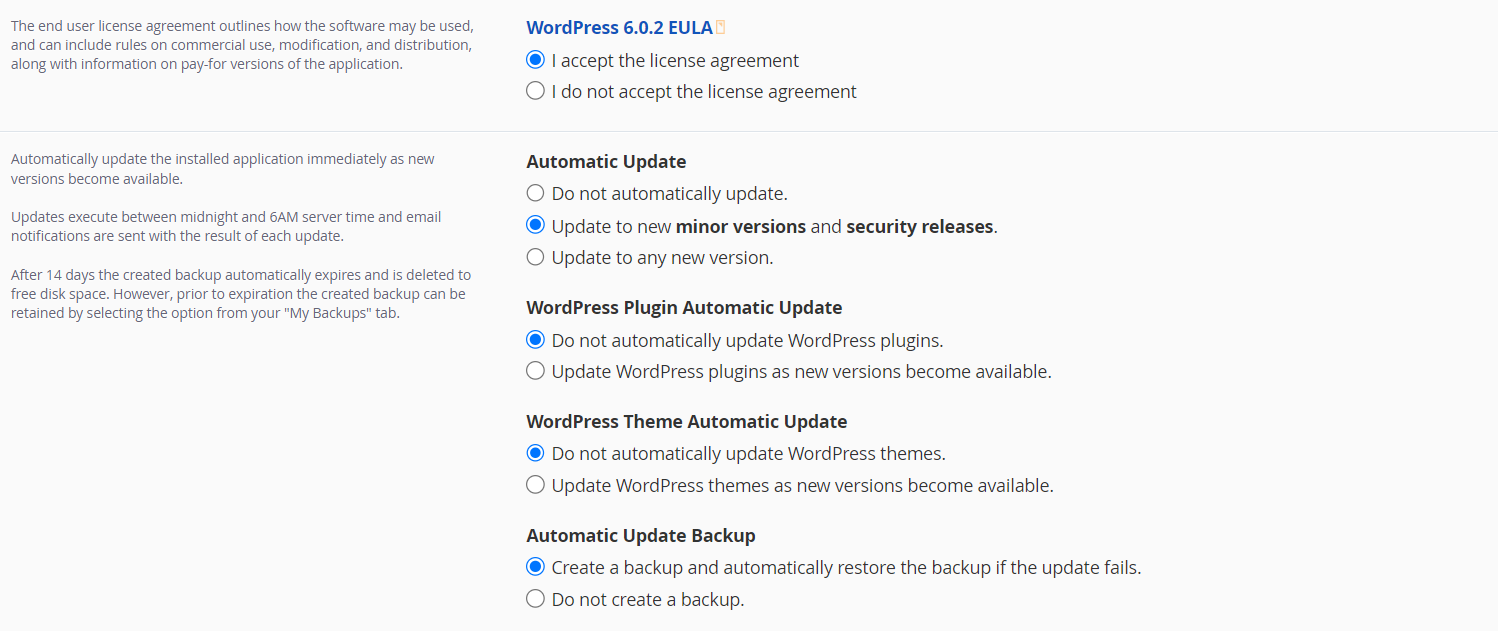Image resolution: width=1498 pixels, height=631 pixels.
Task: Click the "WordPress Theme Automatic Update" heading
Action: (686, 421)
